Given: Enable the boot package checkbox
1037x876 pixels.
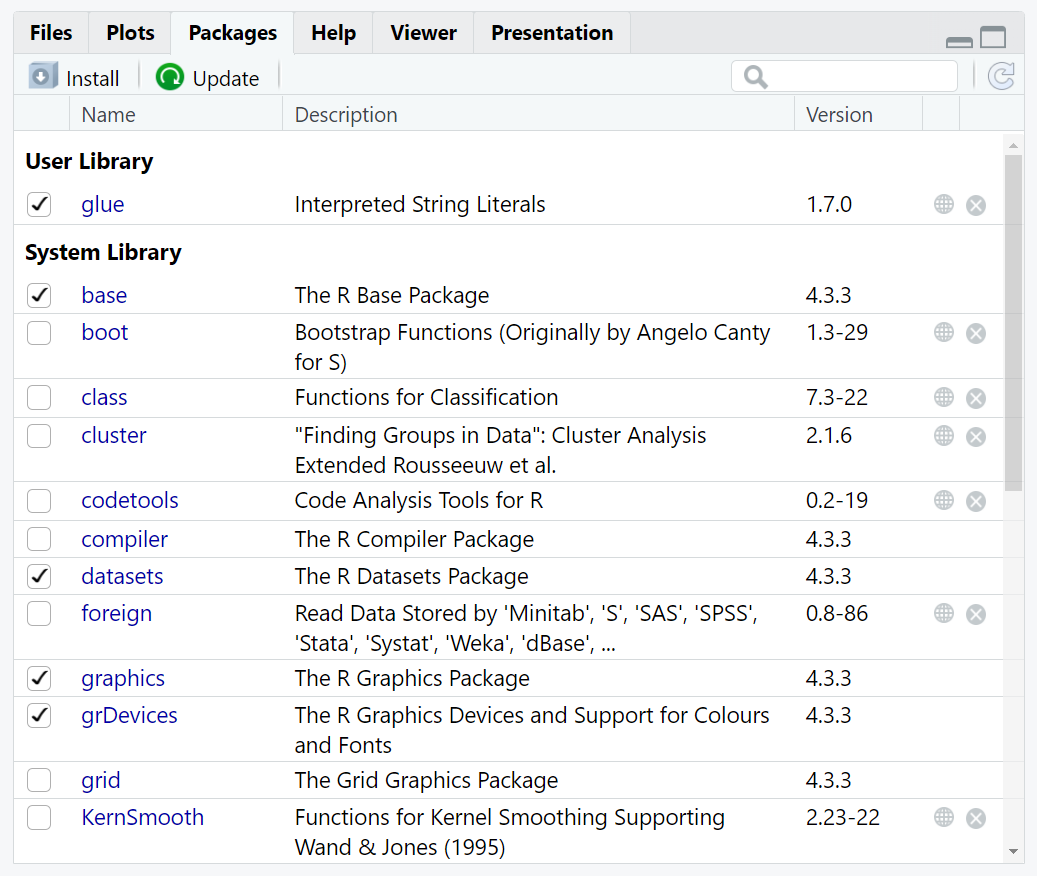Looking at the screenshot, I should [38, 333].
